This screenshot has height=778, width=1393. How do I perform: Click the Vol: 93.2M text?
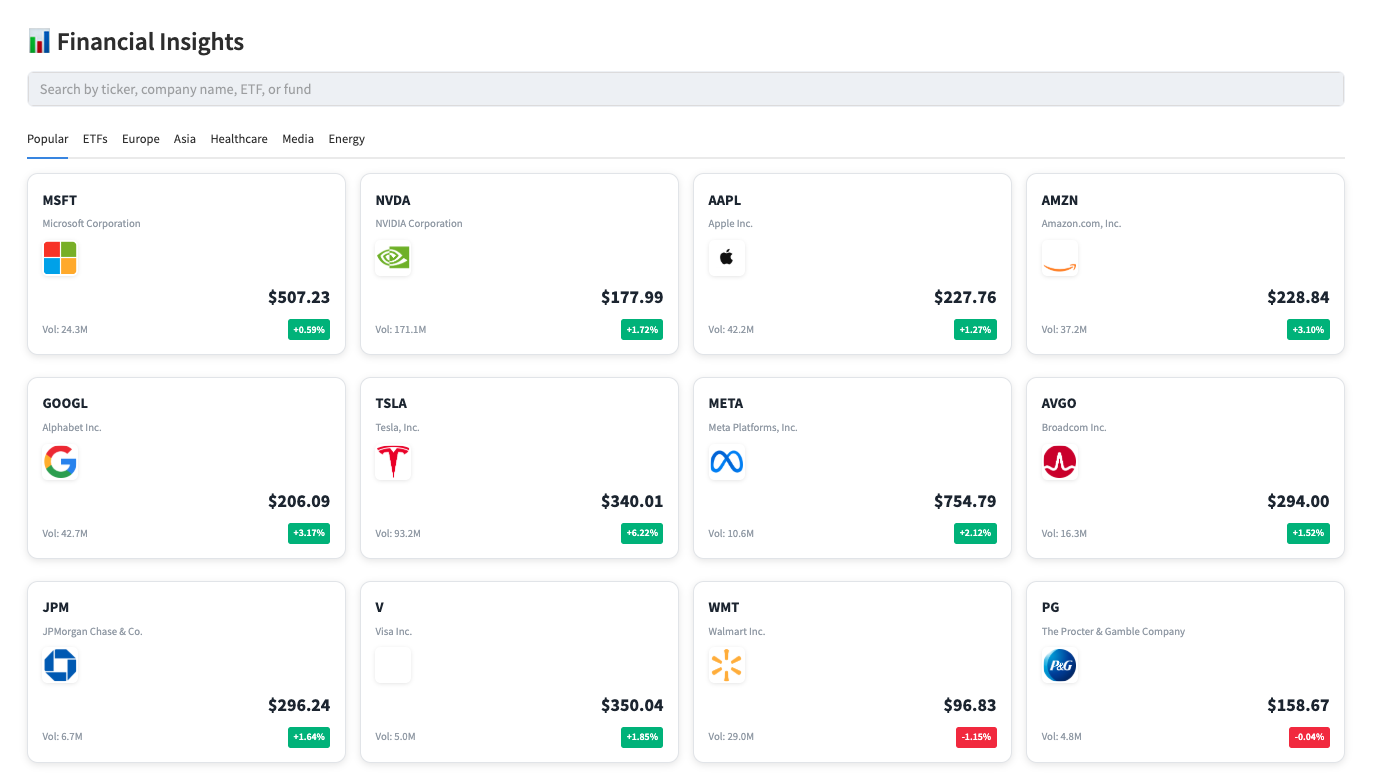click(x=398, y=533)
